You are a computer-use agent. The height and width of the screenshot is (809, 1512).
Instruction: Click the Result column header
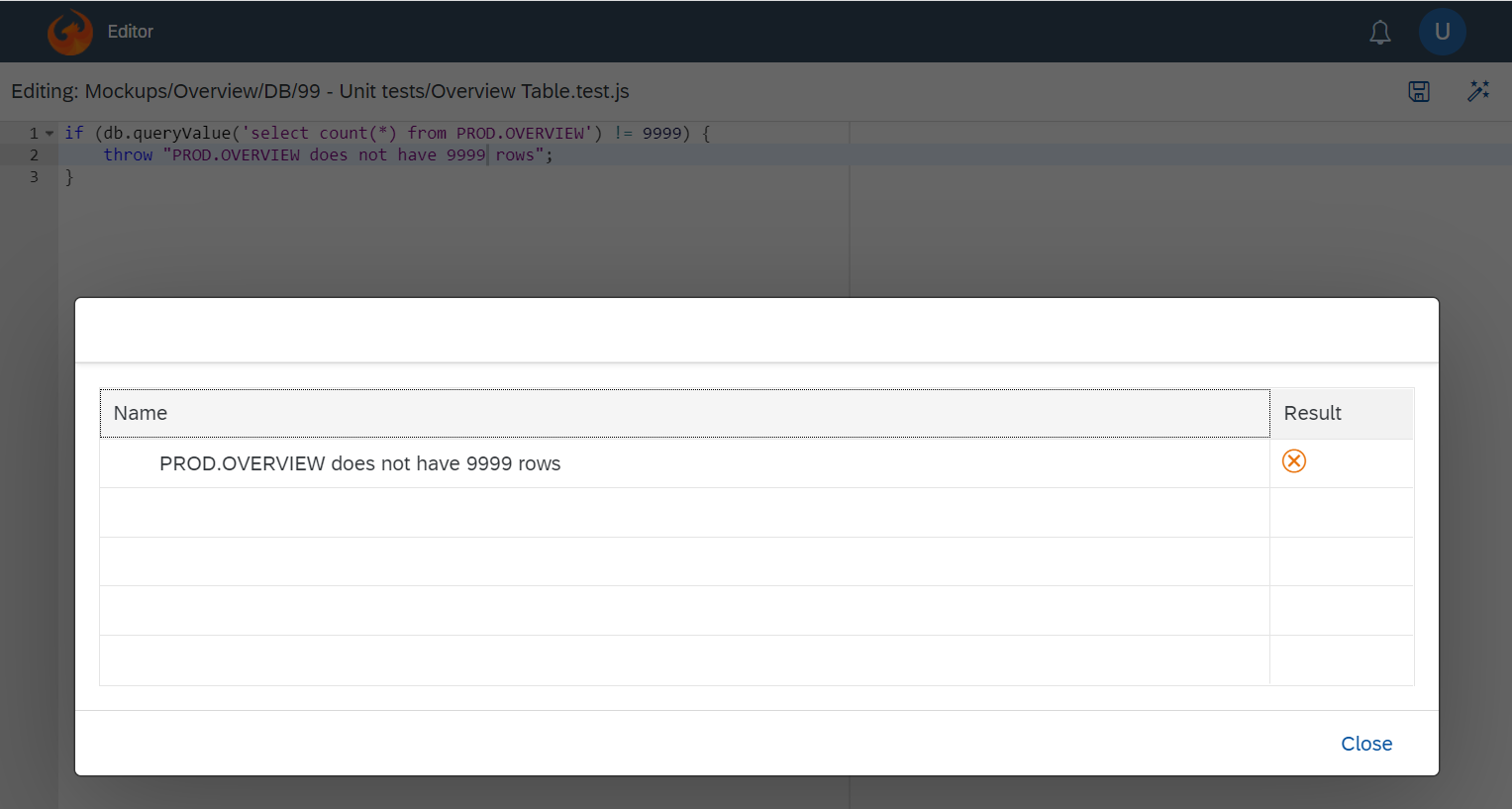[x=1342, y=413]
